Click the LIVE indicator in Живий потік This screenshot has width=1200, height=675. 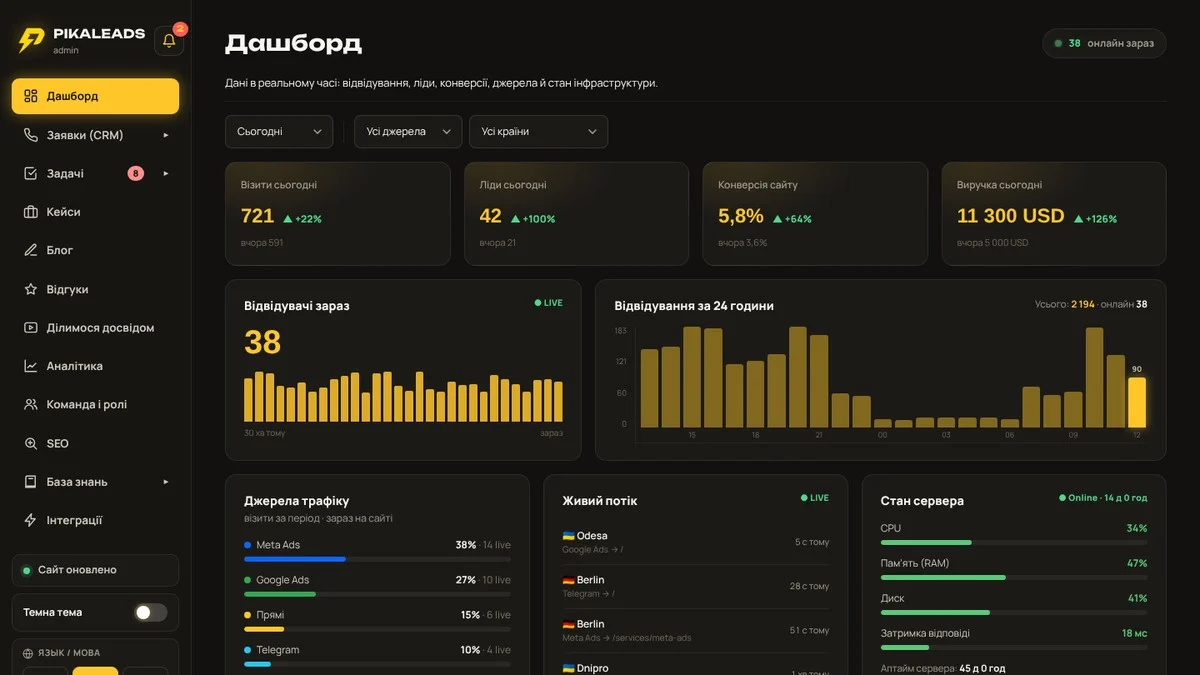815,498
